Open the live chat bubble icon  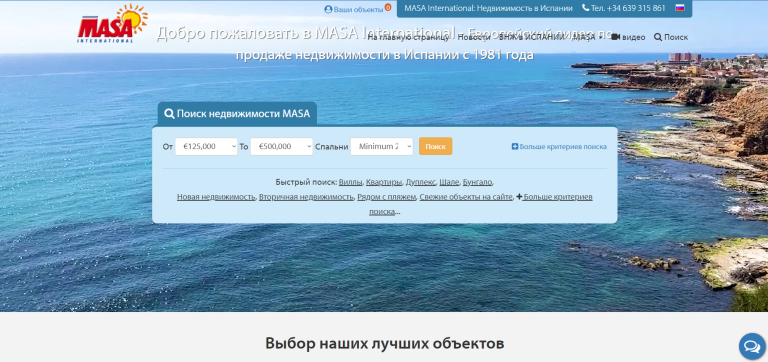click(x=752, y=346)
